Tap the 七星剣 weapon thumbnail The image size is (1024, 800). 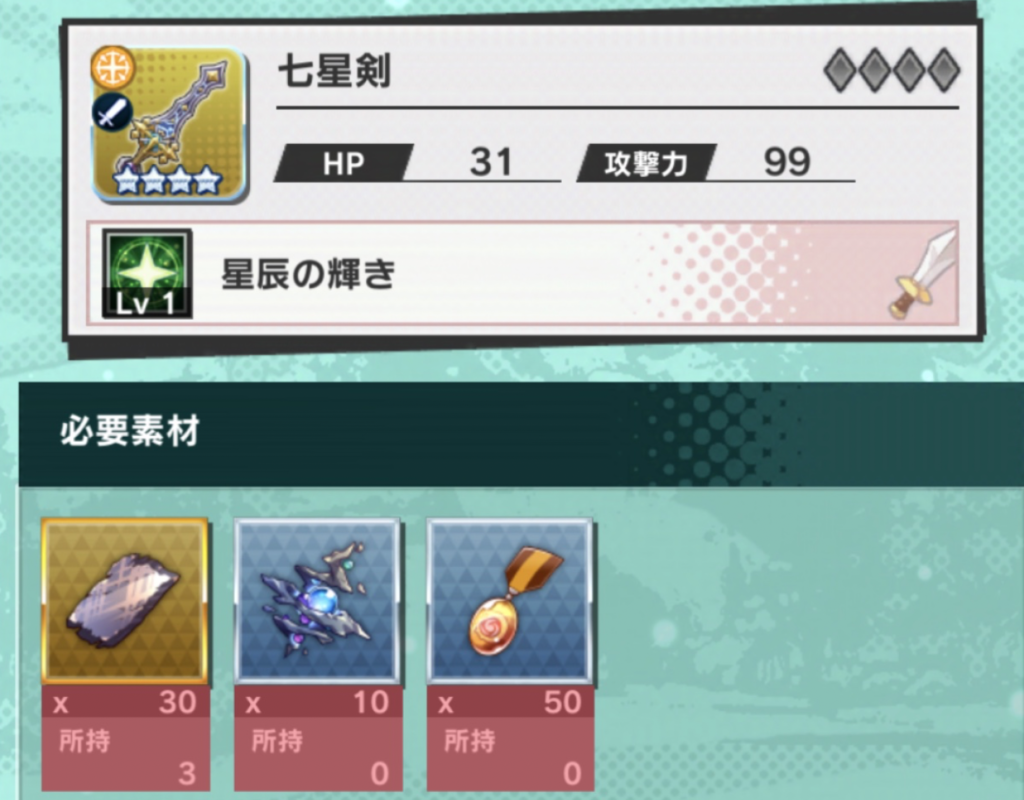pyautogui.click(x=170, y=124)
